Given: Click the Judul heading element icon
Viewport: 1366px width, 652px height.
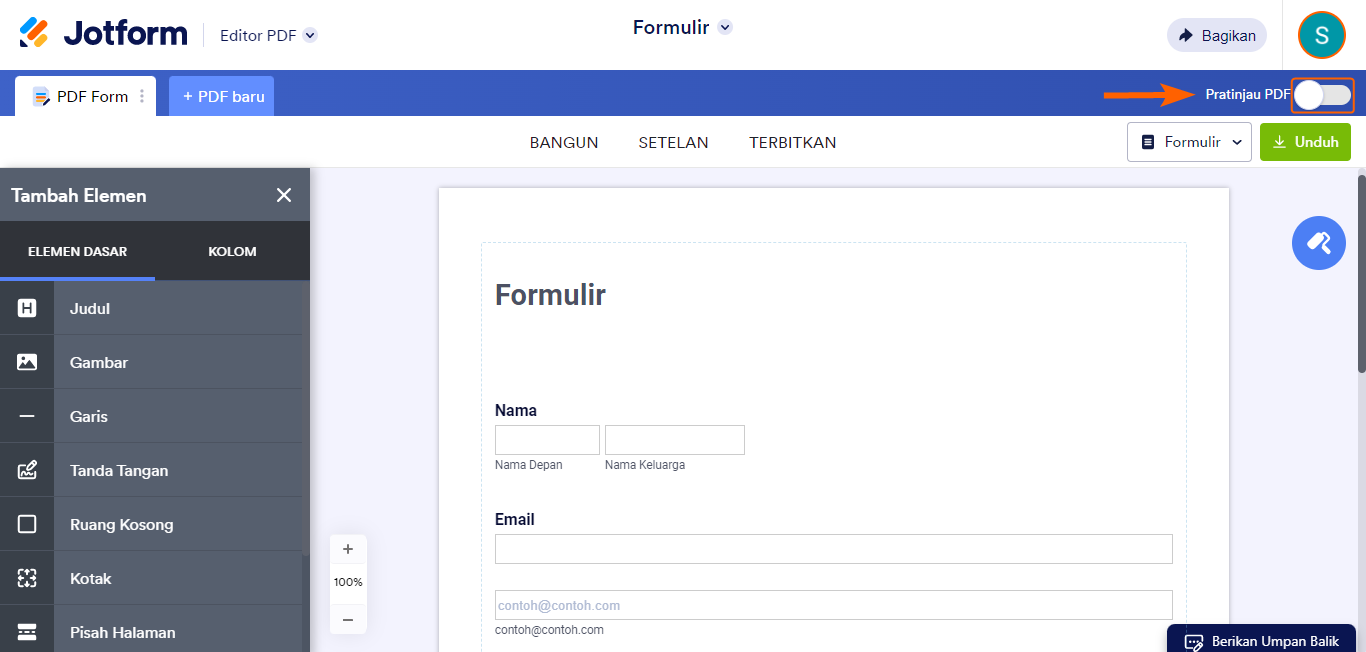Looking at the screenshot, I should 27,308.
